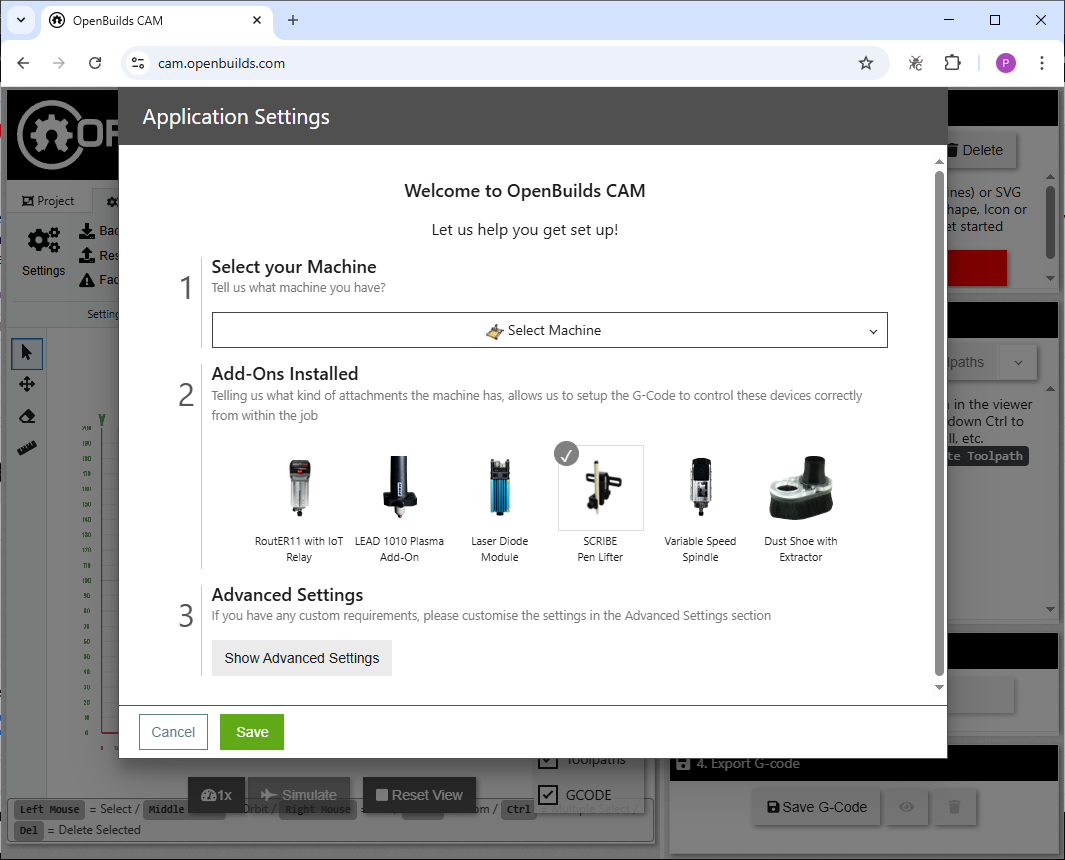Click the dialog scrollbar thumb
The image size is (1065, 860).
click(x=939, y=421)
